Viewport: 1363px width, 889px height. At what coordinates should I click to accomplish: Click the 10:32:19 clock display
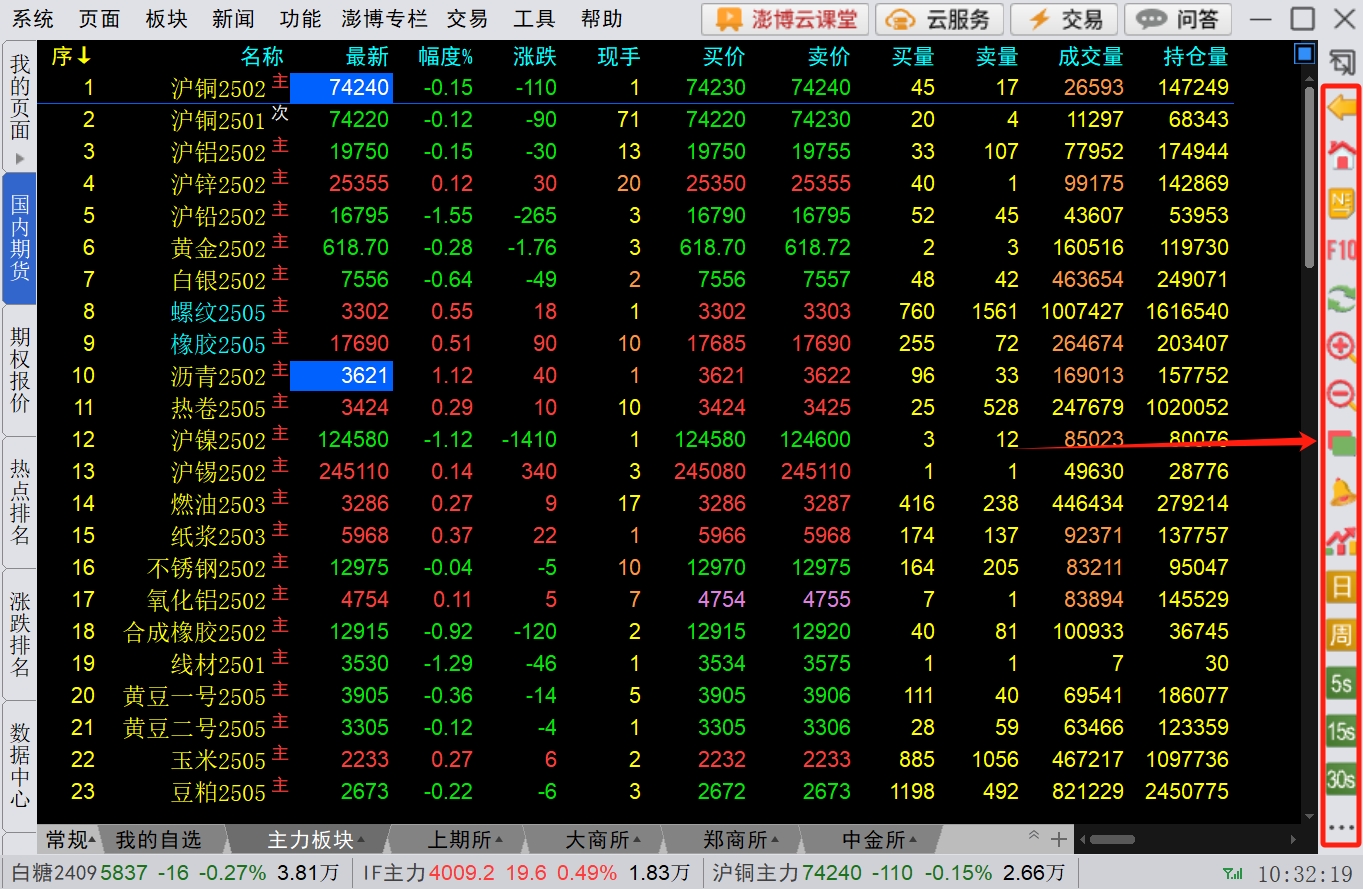click(1305, 874)
